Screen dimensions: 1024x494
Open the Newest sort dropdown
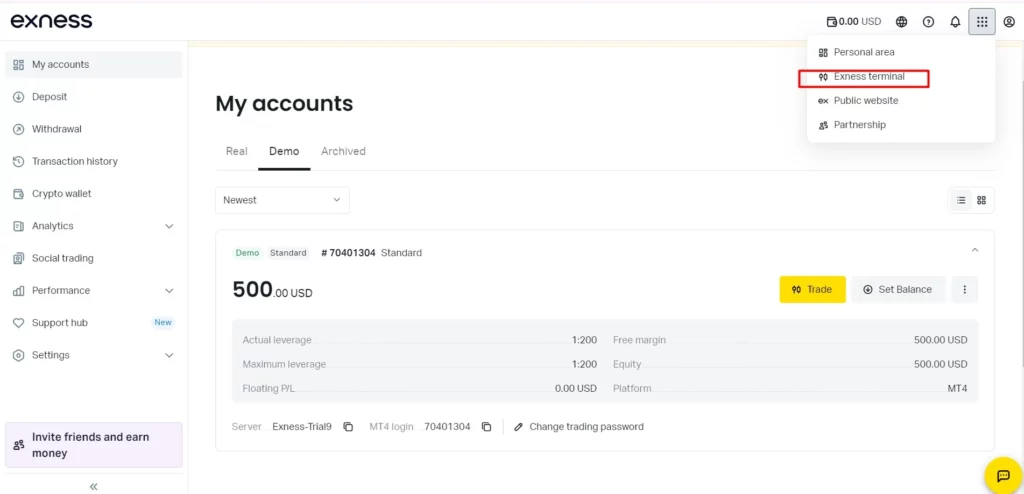click(x=282, y=200)
